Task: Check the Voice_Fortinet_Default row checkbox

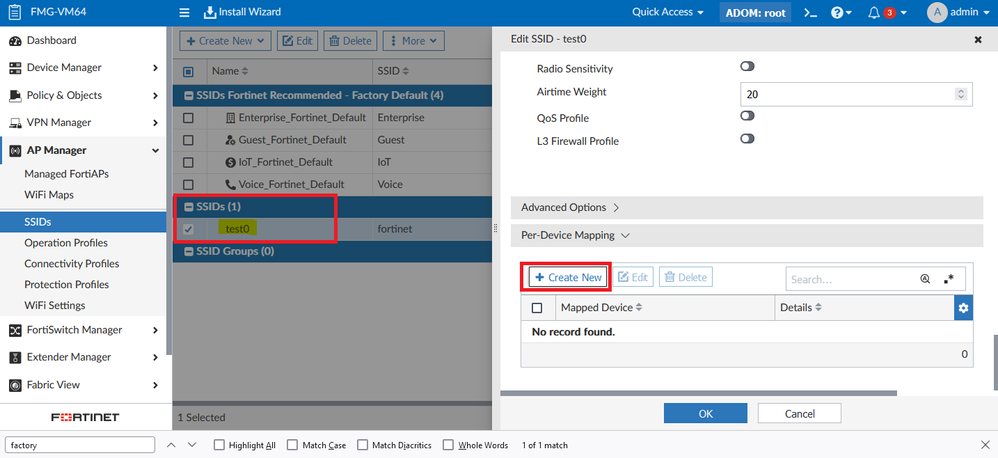Action: point(188,184)
